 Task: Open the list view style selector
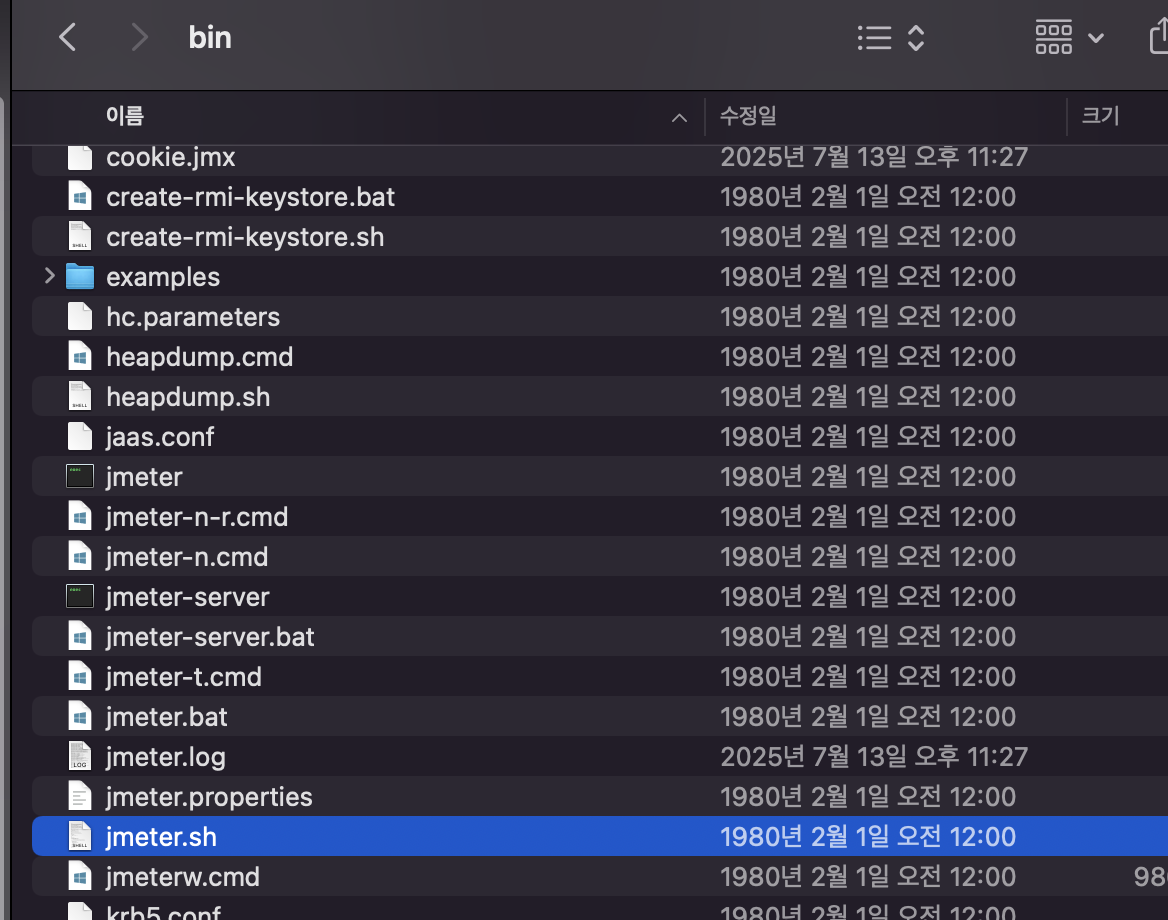891,37
